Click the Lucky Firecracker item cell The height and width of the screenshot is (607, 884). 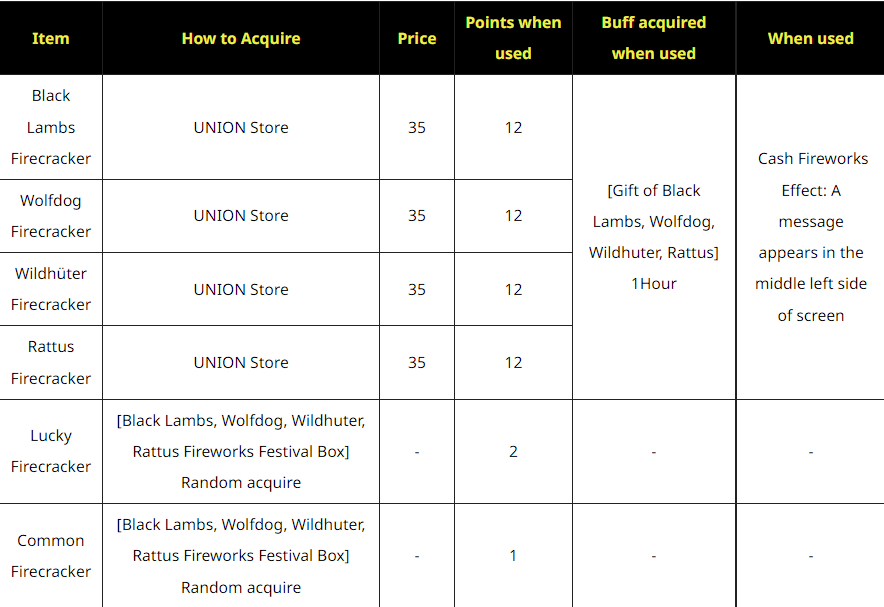pyautogui.click(x=51, y=451)
